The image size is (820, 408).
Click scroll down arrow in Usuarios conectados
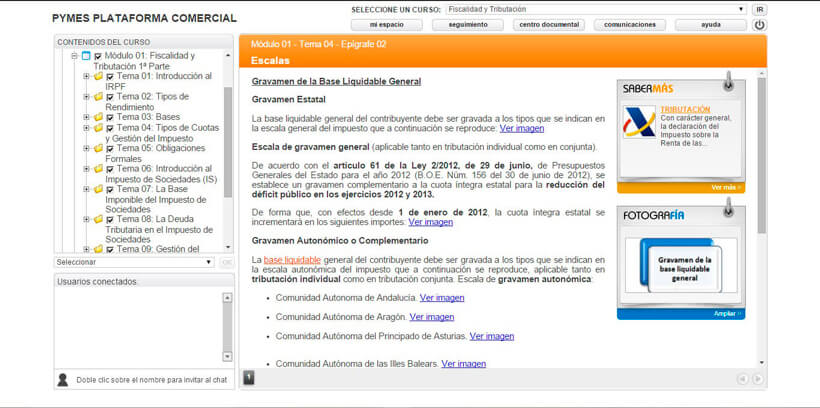(227, 356)
